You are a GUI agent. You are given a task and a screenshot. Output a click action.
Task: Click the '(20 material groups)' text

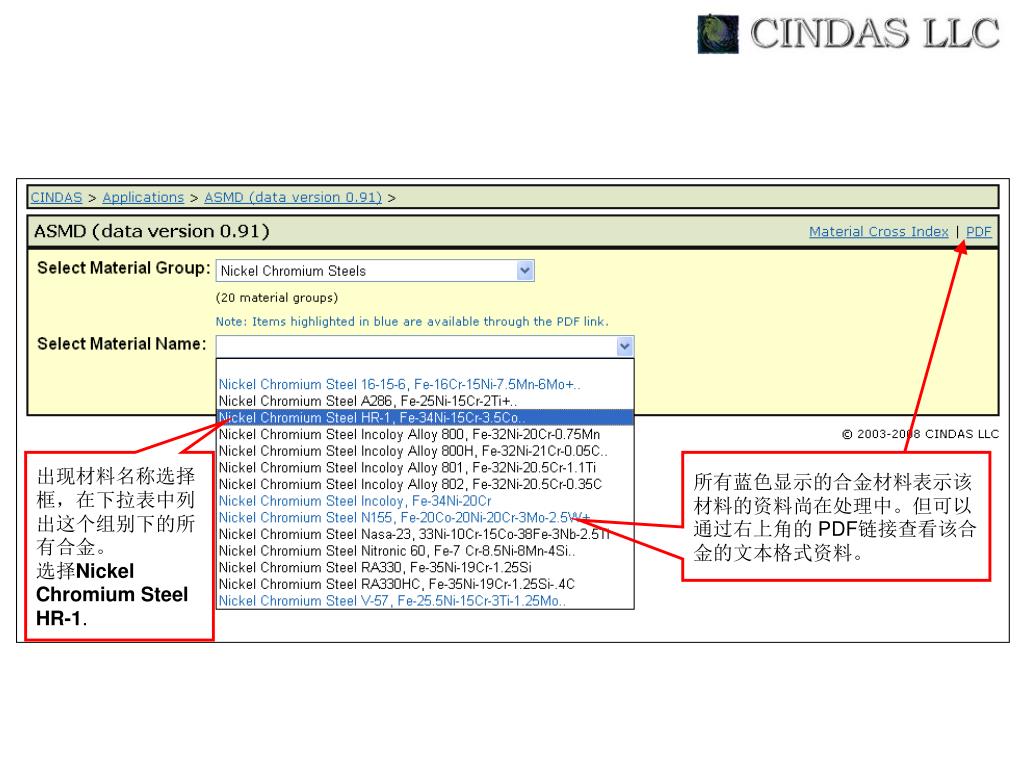pos(277,298)
